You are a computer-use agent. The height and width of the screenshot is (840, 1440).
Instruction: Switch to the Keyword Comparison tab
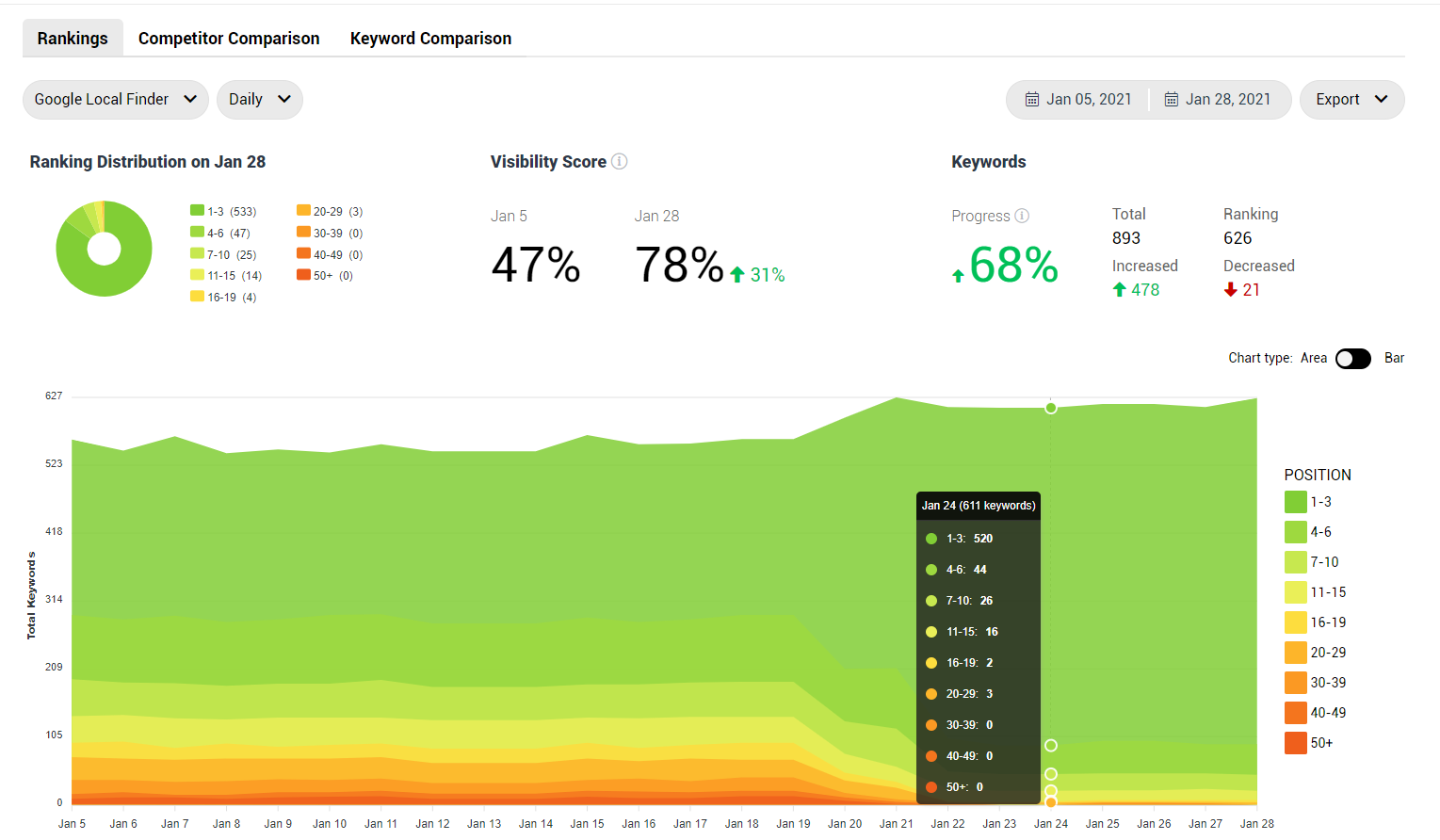click(x=430, y=39)
